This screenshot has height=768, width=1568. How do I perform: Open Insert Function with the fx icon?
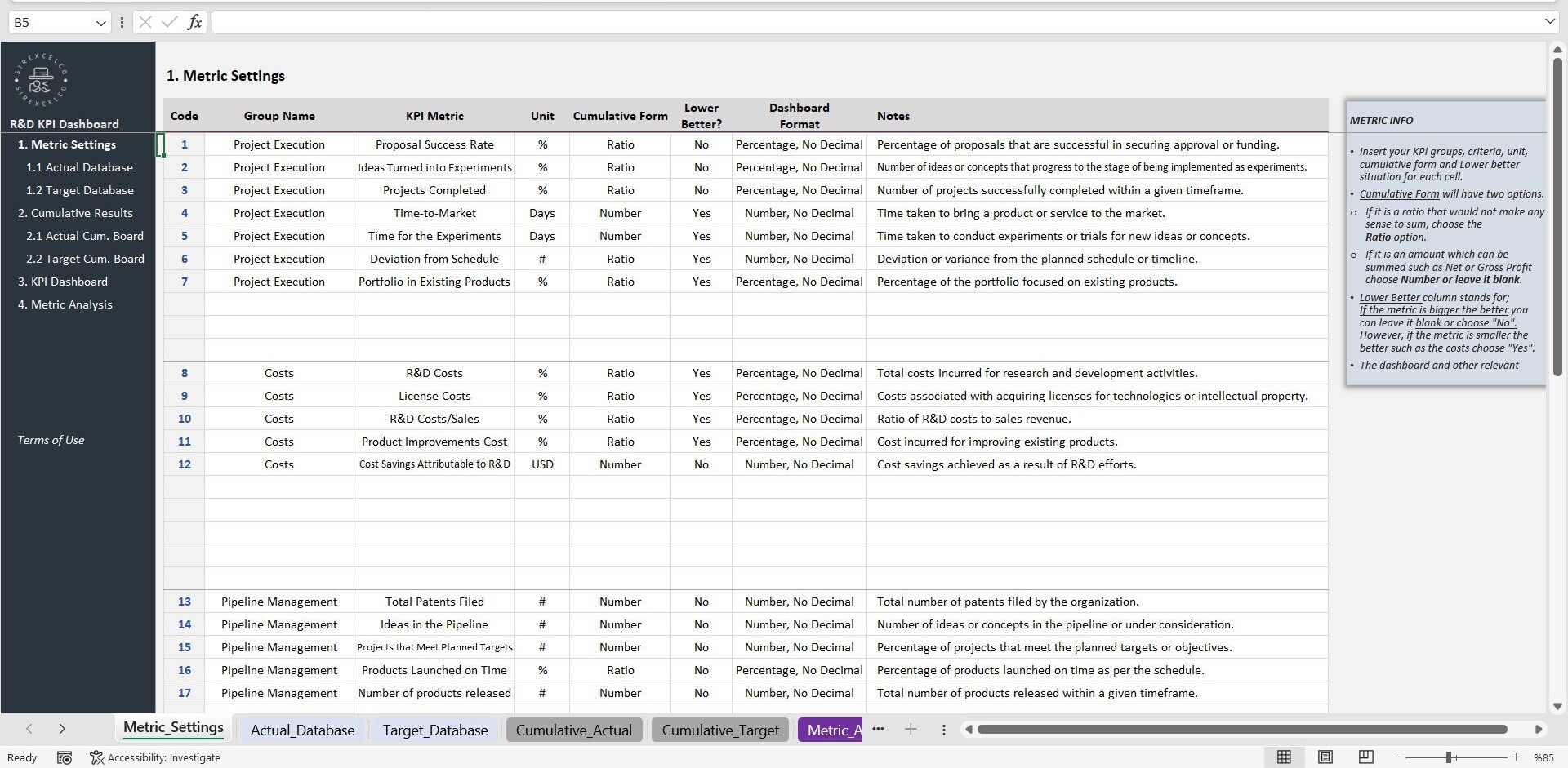pos(195,22)
